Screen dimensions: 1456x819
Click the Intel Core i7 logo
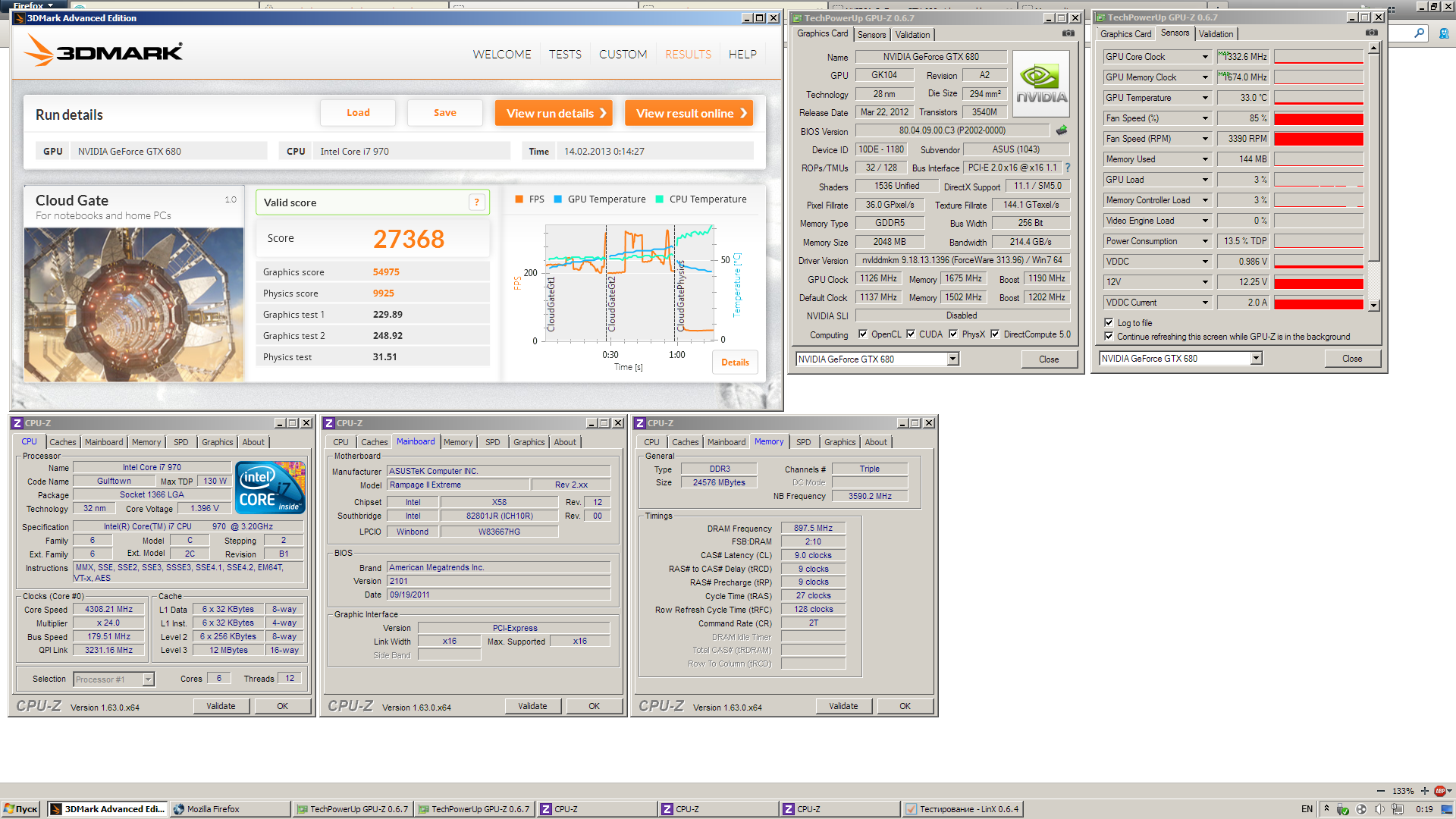point(270,487)
